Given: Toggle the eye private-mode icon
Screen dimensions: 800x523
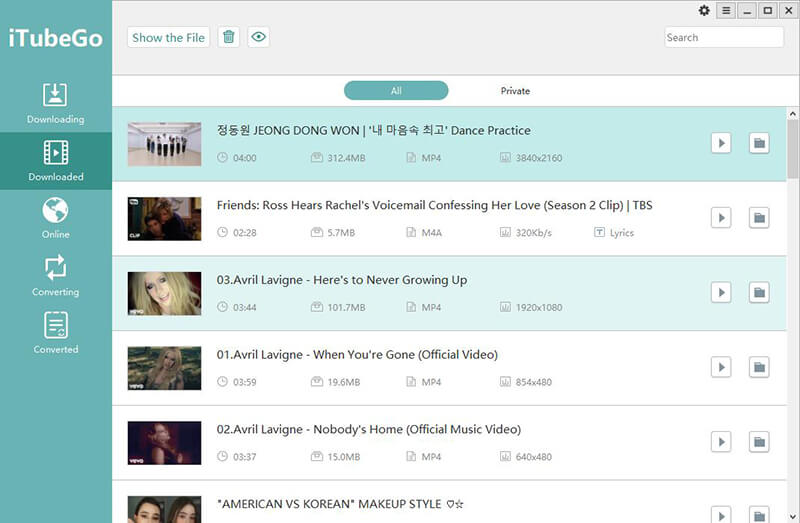Looking at the screenshot, I should pos(259,37).
